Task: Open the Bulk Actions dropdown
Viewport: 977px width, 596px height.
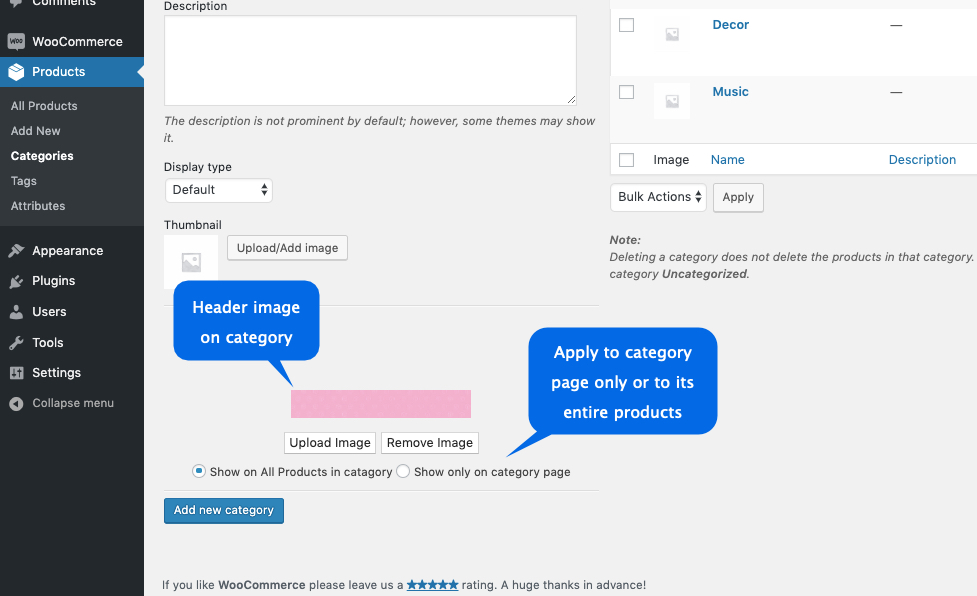Action: tap(657, 197)
